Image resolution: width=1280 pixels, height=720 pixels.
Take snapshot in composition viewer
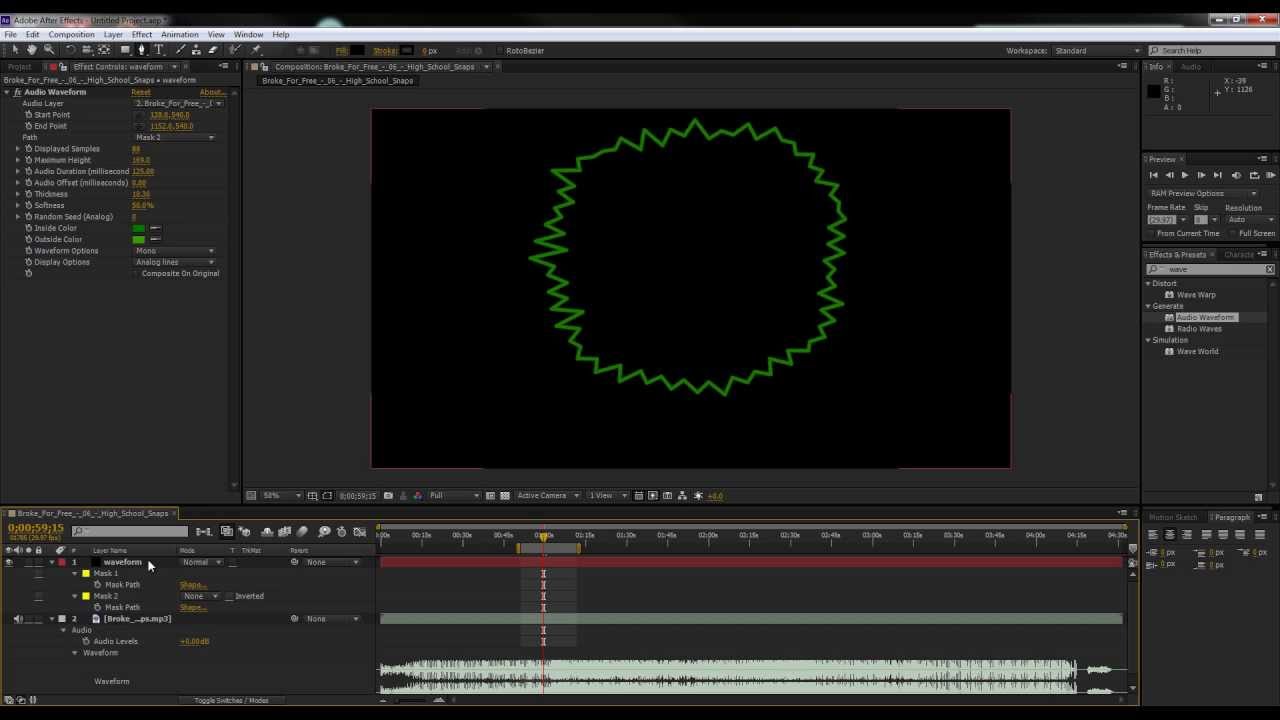coord(388,496)
